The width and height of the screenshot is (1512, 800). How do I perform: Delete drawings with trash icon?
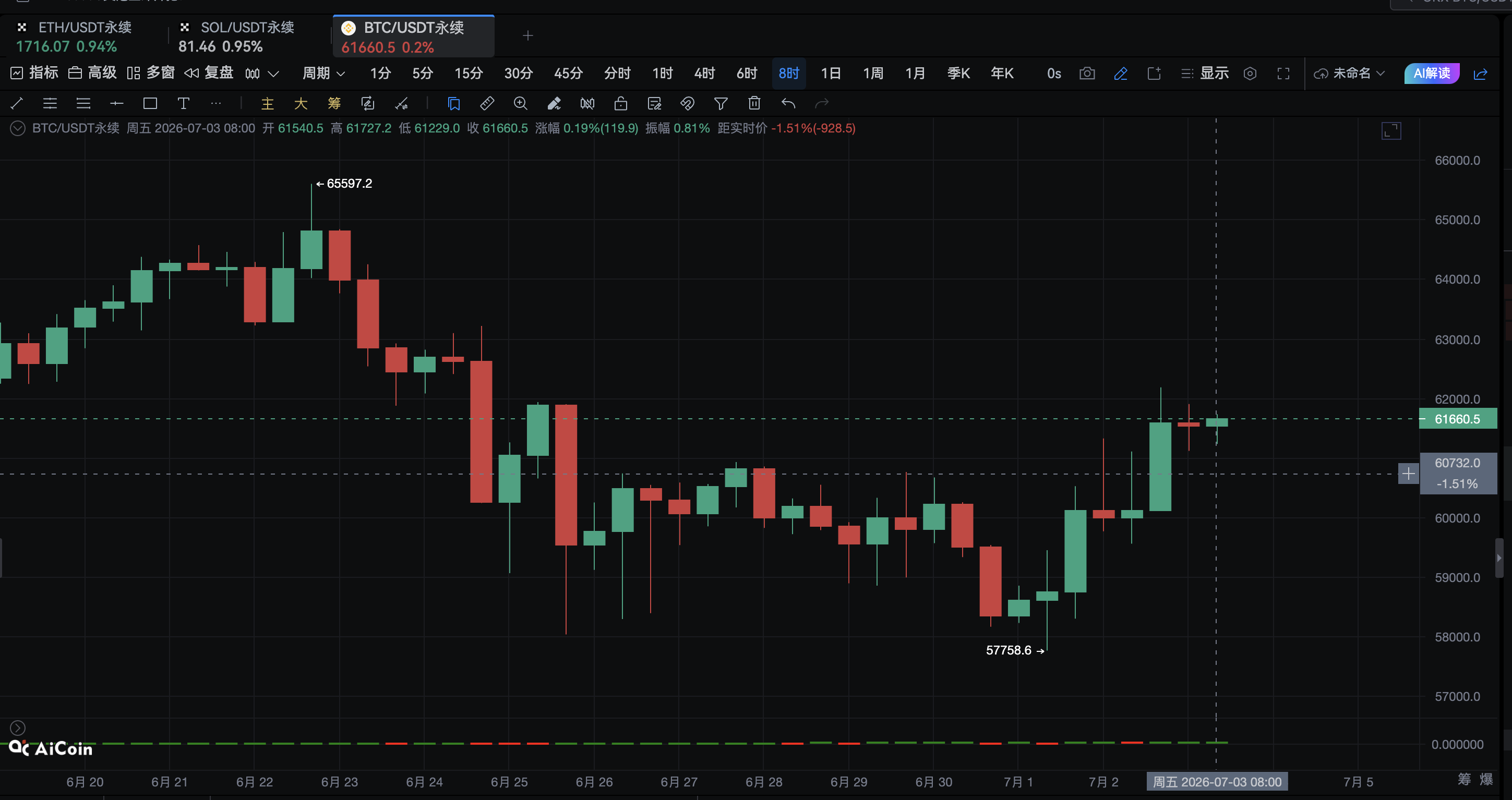pyautogui.click(x=755, y=104)
